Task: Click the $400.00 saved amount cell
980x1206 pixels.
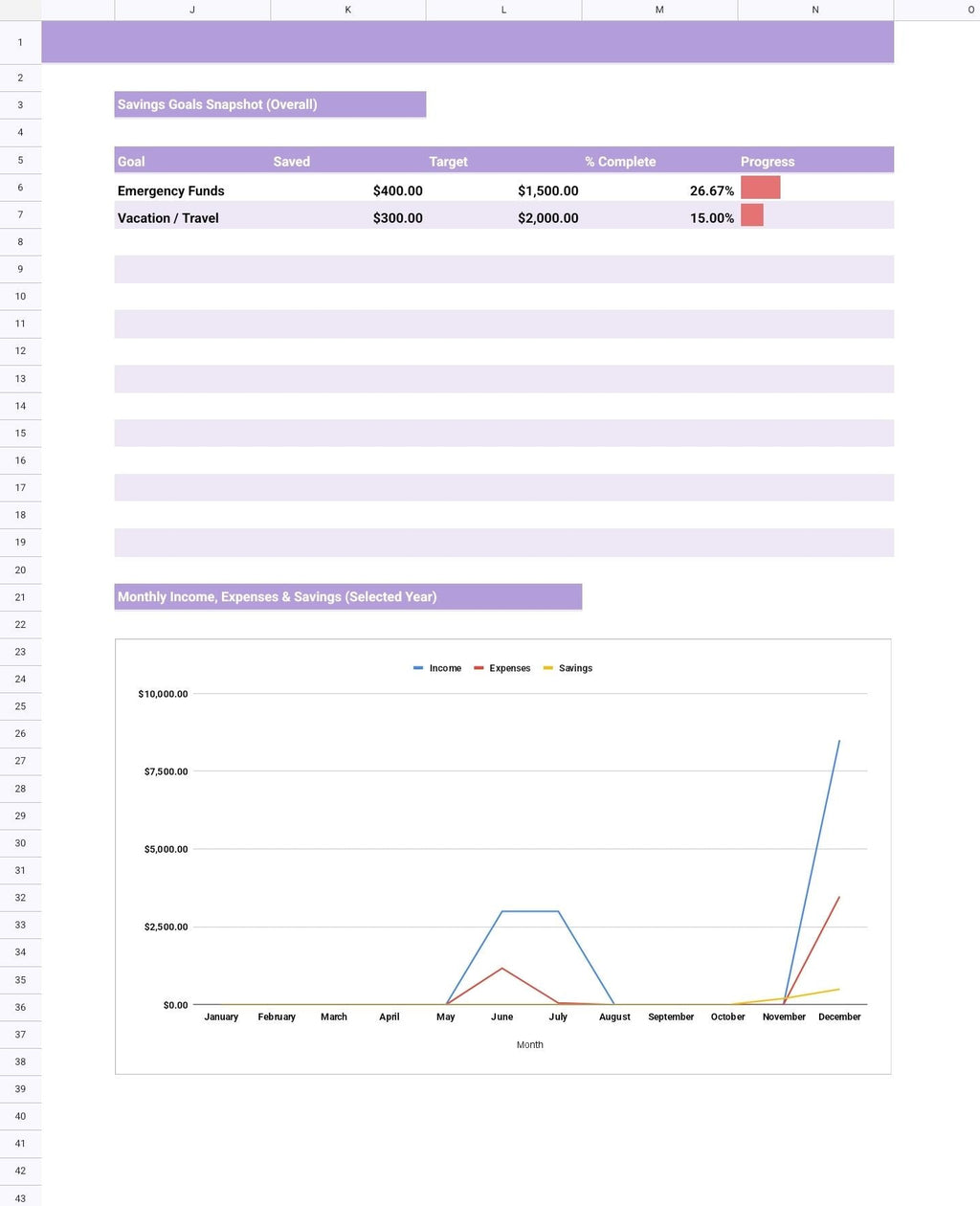Action: pyautogui.click(x=396, y=190)
